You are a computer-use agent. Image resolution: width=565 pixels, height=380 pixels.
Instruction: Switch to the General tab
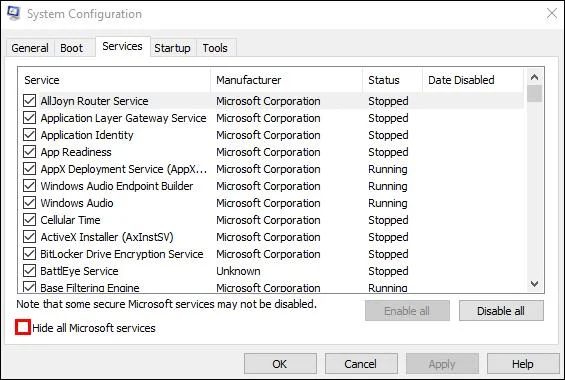point(30,48)
